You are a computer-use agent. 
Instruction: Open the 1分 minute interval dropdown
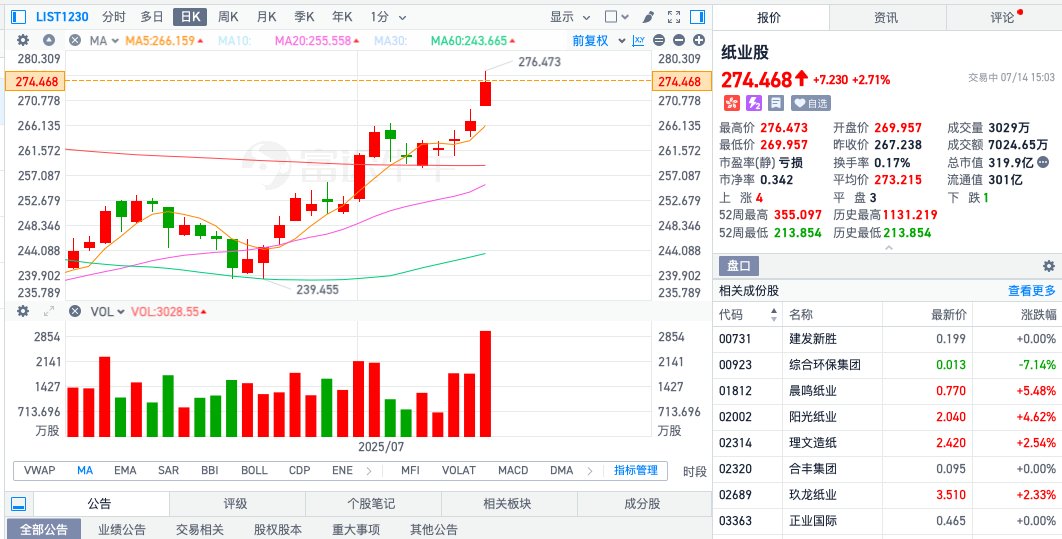coord(384,17)
